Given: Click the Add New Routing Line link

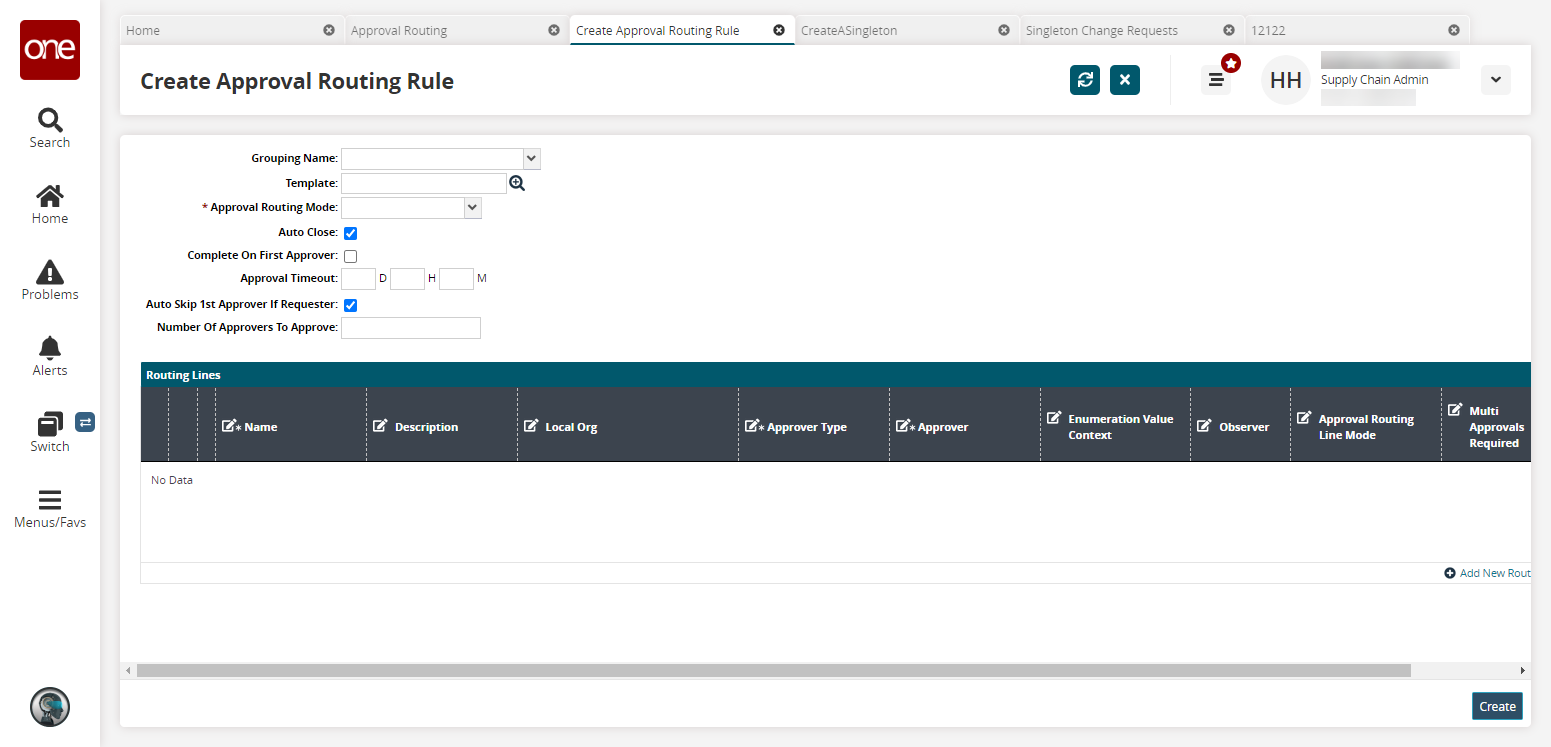Looking at the screenshot, I should tap(1488, 573).
